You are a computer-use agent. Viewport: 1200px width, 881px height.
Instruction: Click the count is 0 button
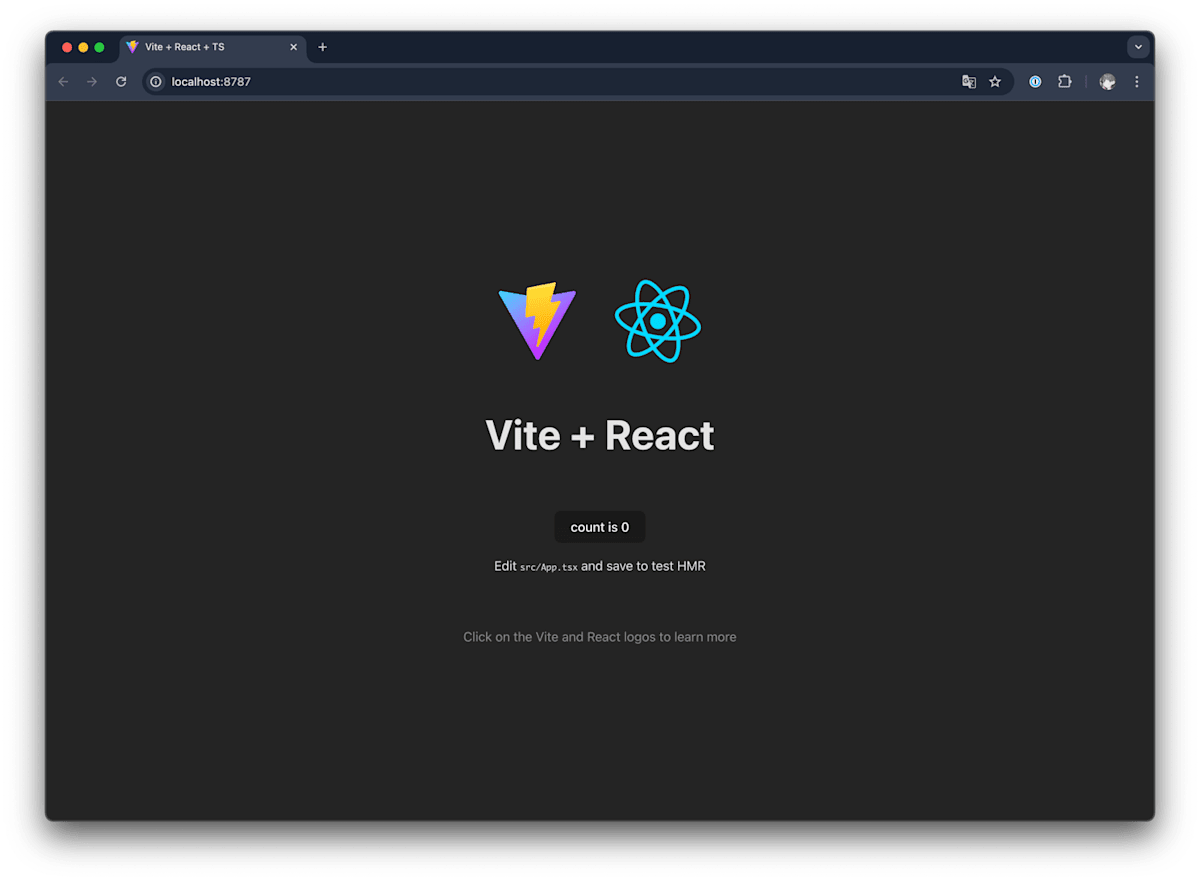[600, 527]
